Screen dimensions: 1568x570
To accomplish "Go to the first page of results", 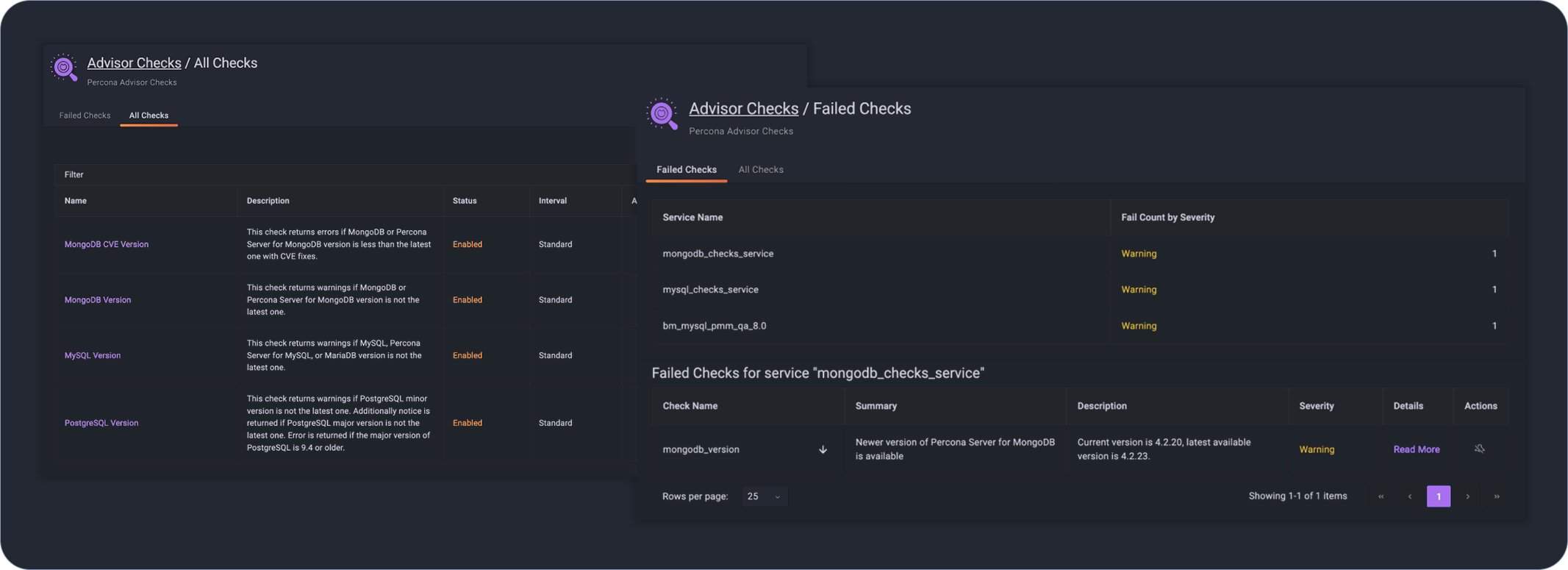I will click(x=1381, y=496).
